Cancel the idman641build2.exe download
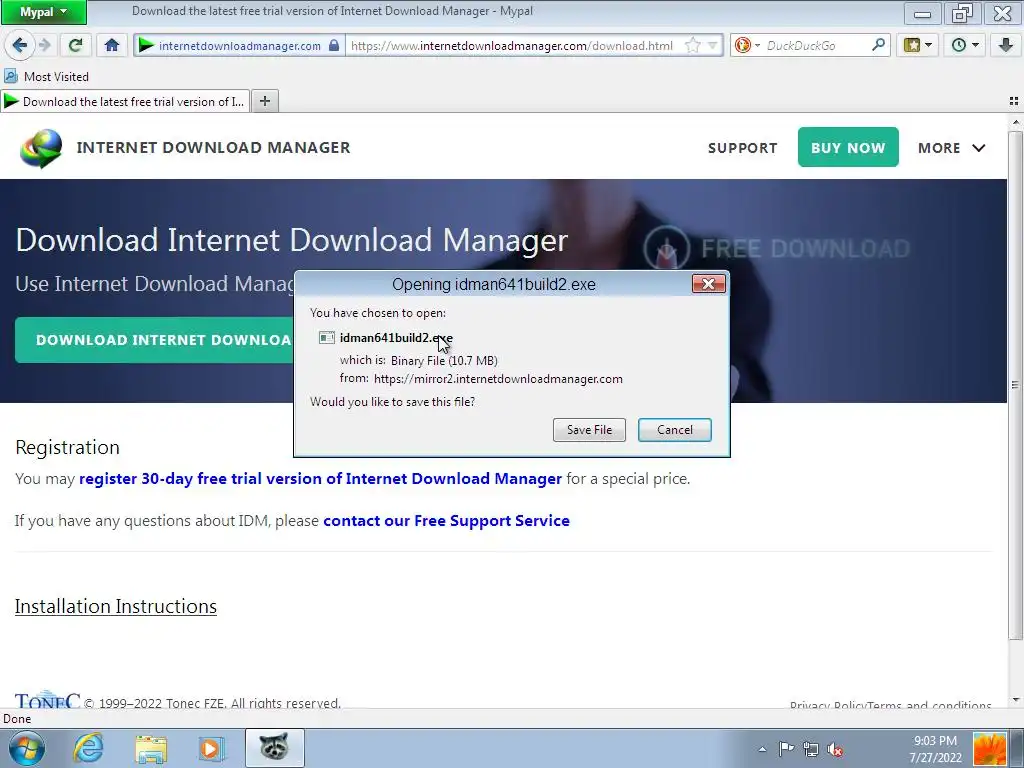Viewport: 1024px width, 768px height. [675, 430]
